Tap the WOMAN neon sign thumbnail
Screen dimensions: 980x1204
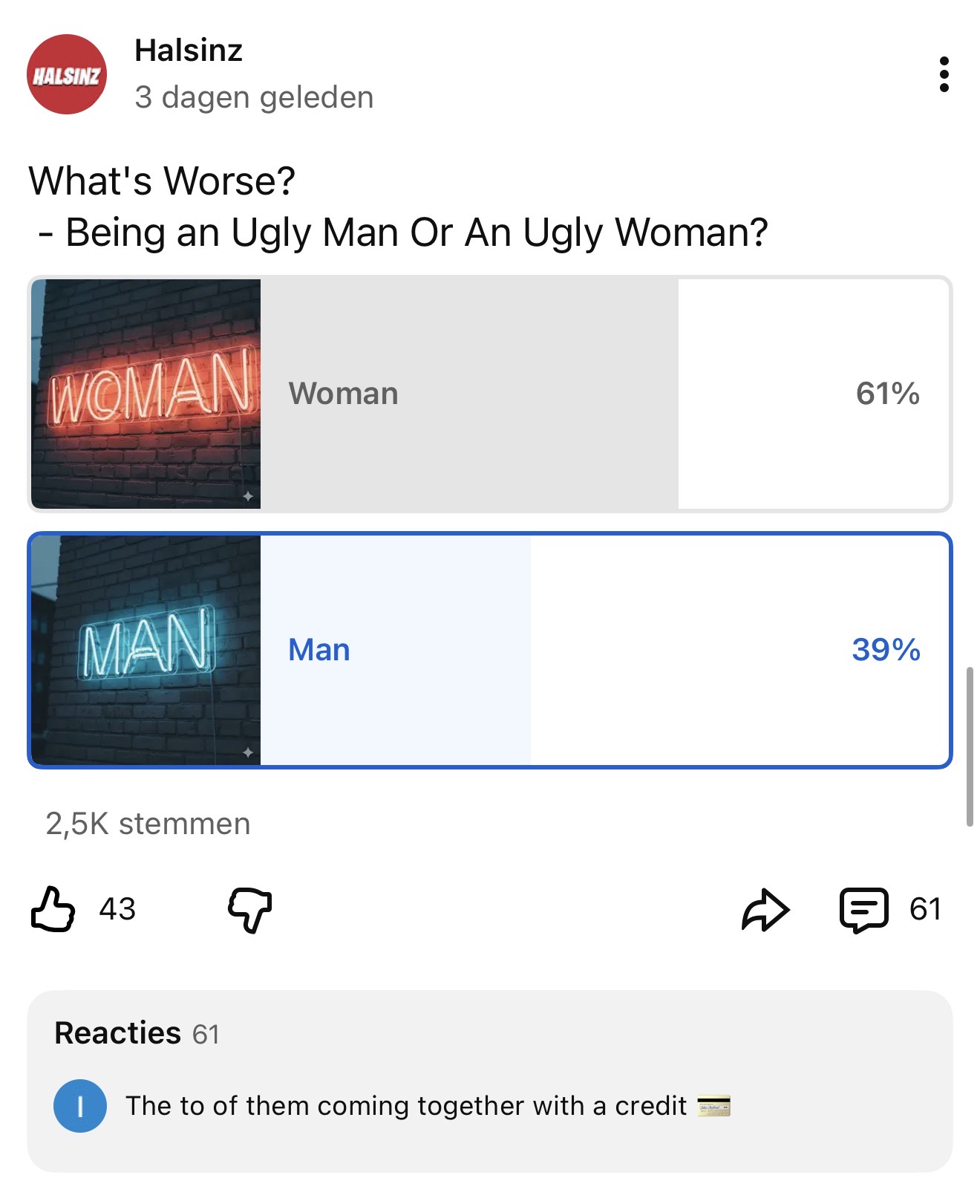[x=146, y=394]
